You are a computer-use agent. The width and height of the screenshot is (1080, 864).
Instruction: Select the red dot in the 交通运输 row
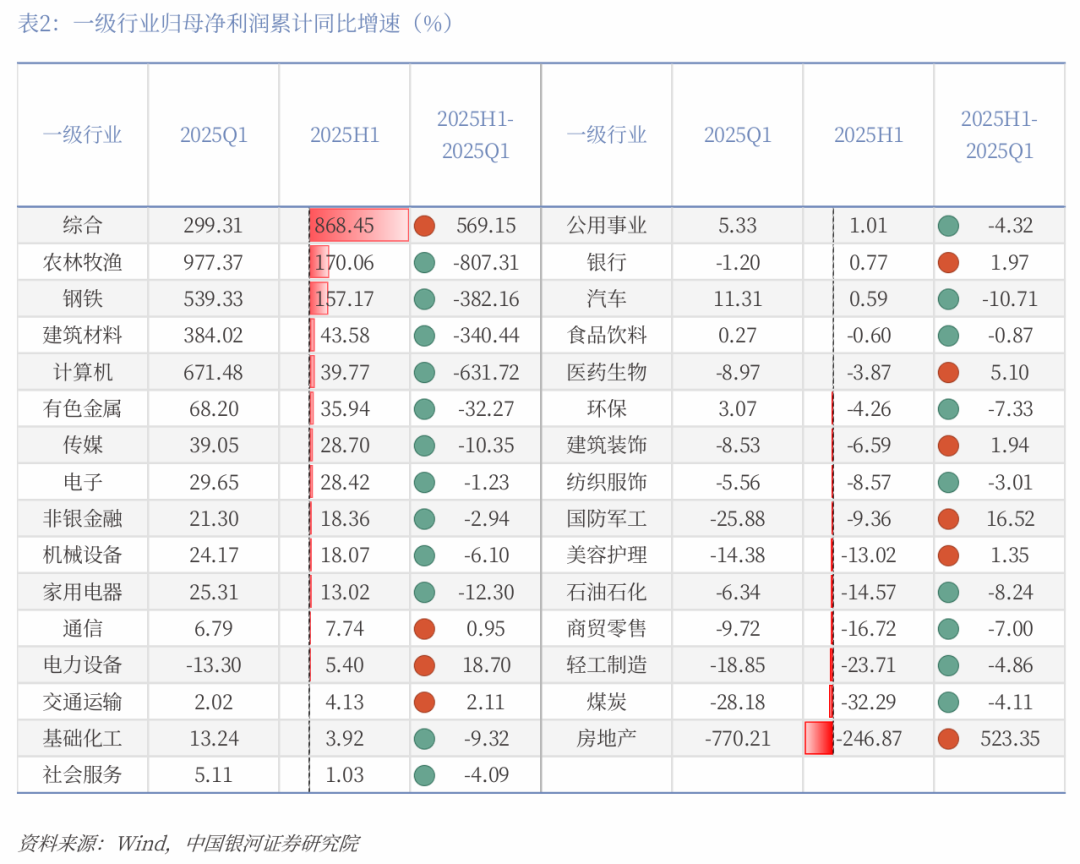click(x=424, y=702)
